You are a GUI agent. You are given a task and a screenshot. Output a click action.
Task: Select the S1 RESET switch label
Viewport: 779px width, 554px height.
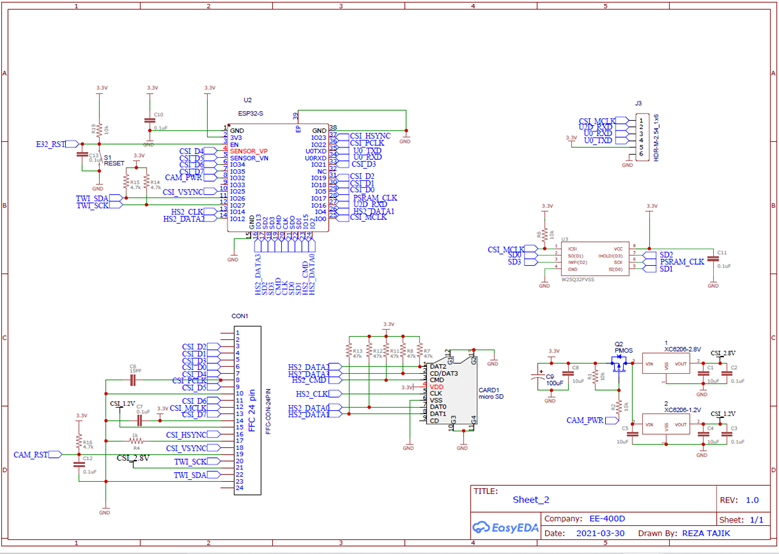(114, 160)
